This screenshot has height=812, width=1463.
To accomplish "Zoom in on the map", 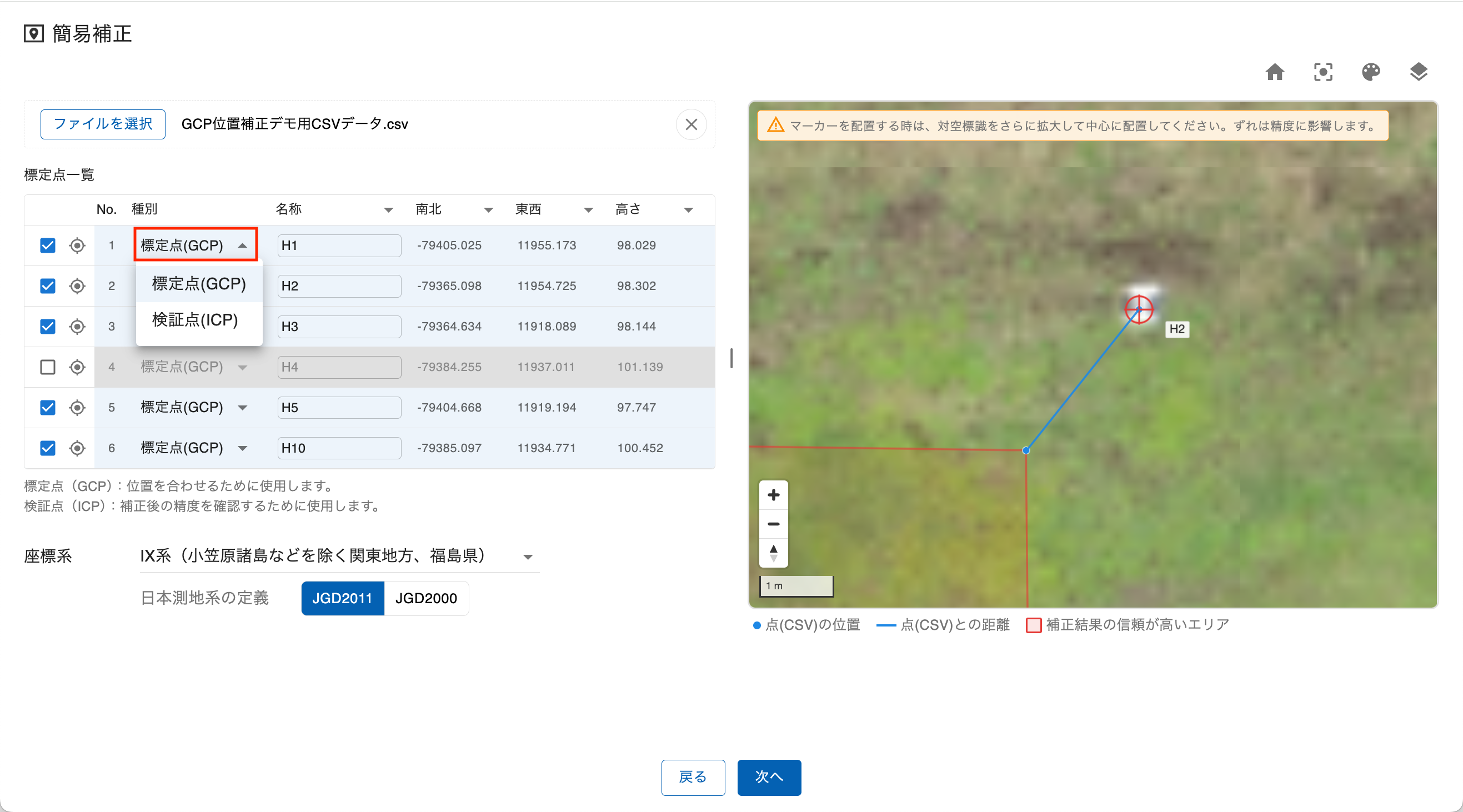I will point(773,495).
